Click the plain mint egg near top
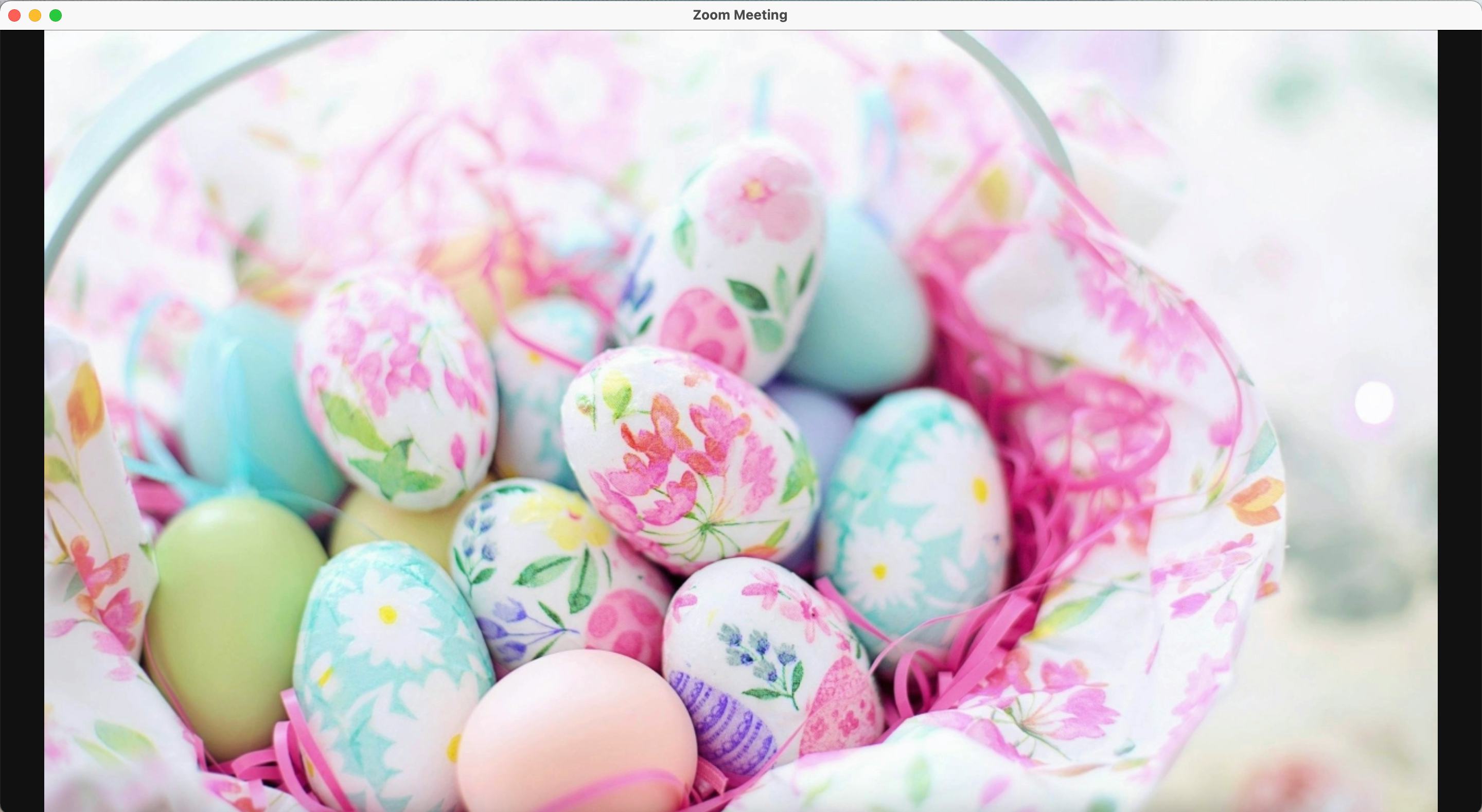This screenshot has width=1482, height=812. [863, 311]
